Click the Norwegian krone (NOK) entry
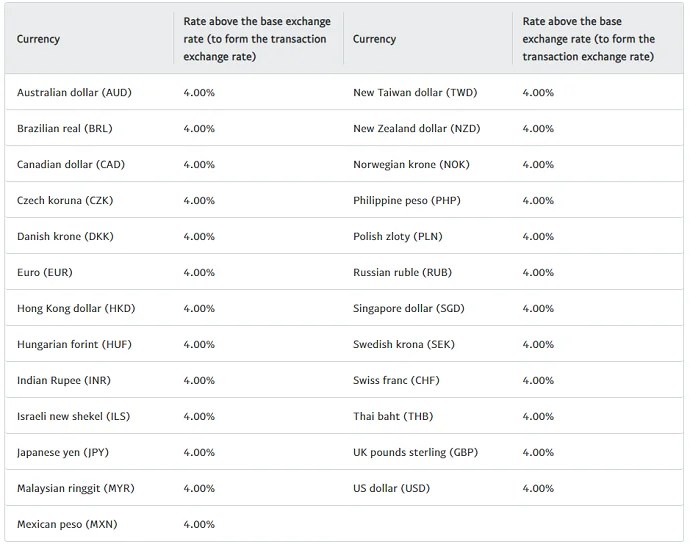 click(x=411, y=165)
